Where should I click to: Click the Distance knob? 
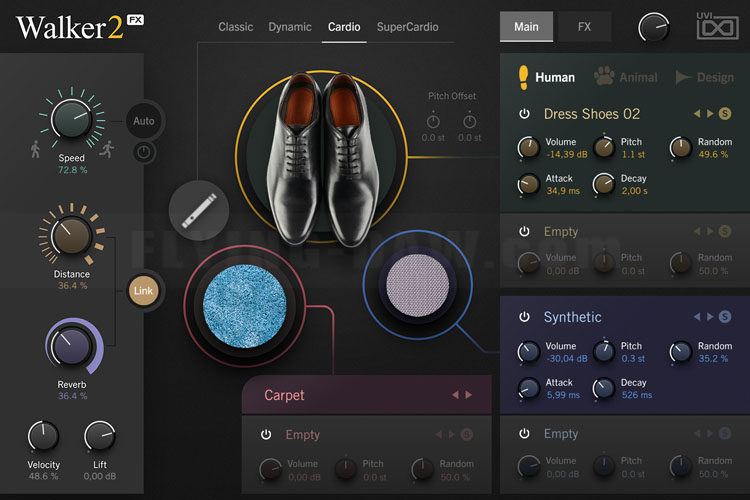[x=72, y=235]
